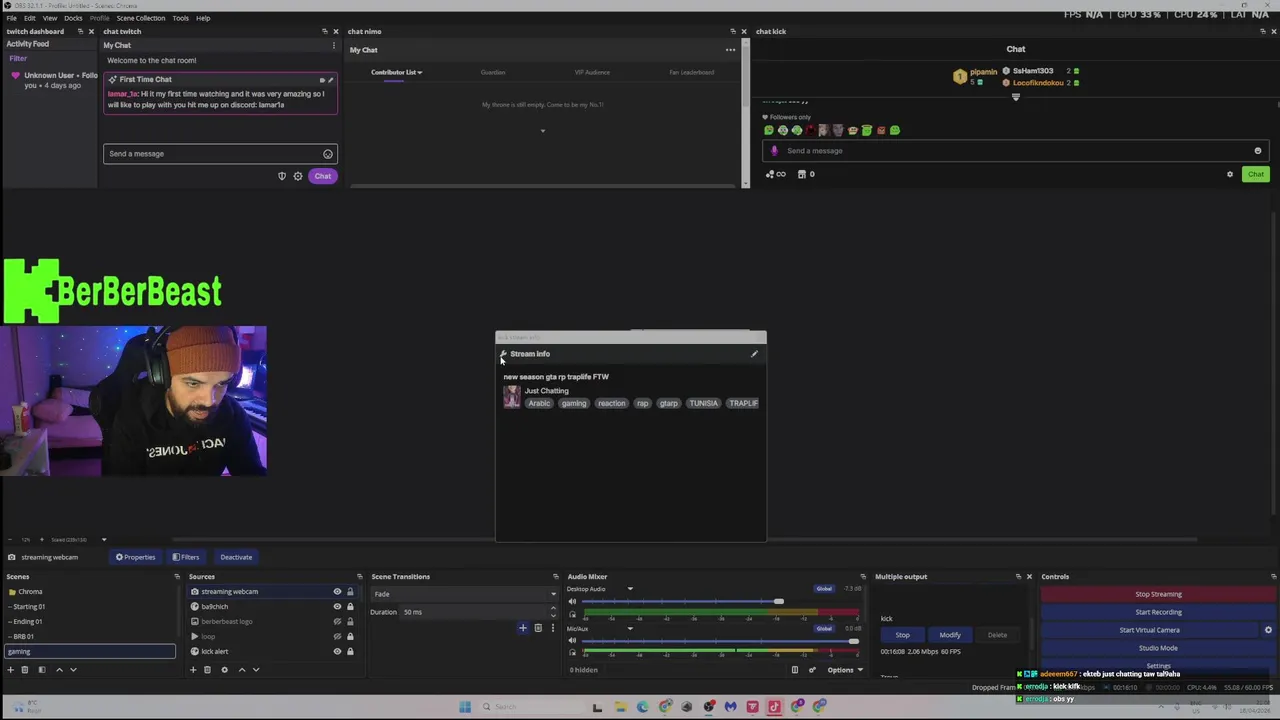Hide ba9chich source eye

click(x=337, y=607)
